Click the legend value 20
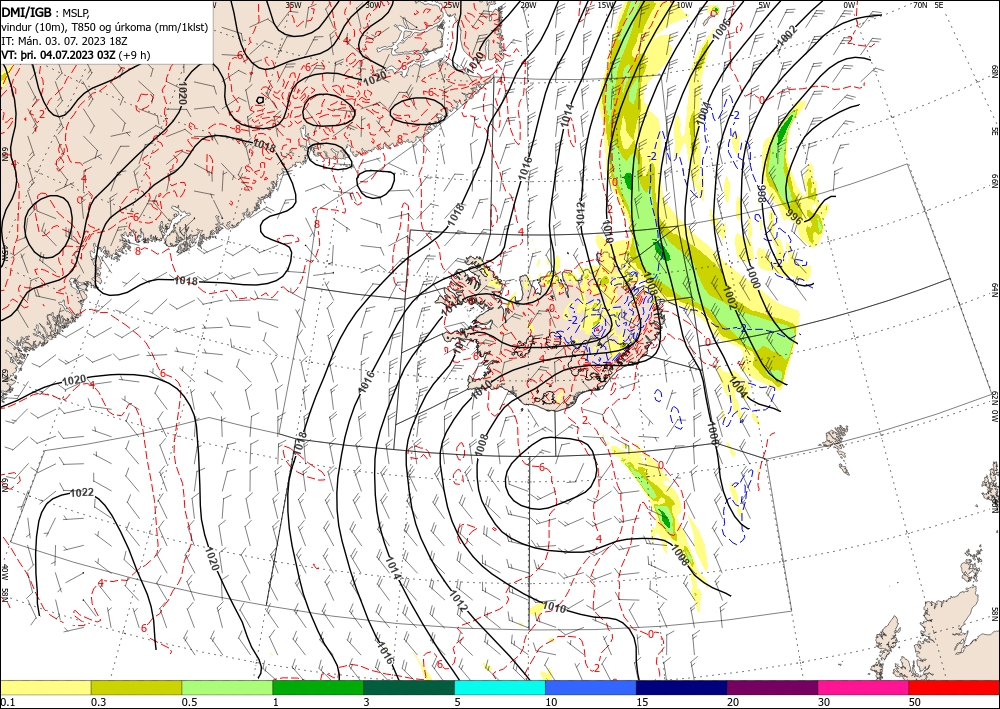The height and width of the screenshot is (709, 1000). click(x=733, y=702)
